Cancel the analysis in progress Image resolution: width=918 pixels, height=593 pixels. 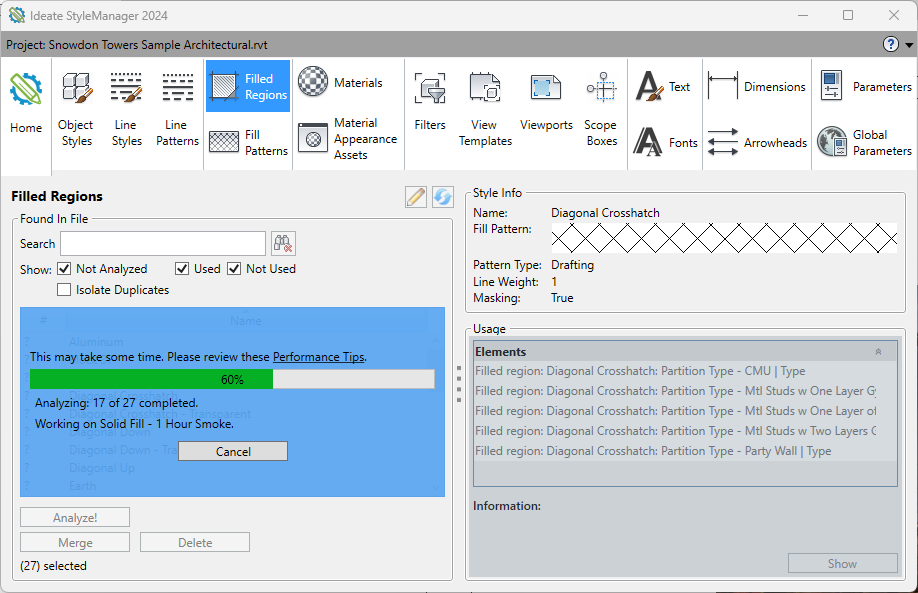tap(232, 451)
